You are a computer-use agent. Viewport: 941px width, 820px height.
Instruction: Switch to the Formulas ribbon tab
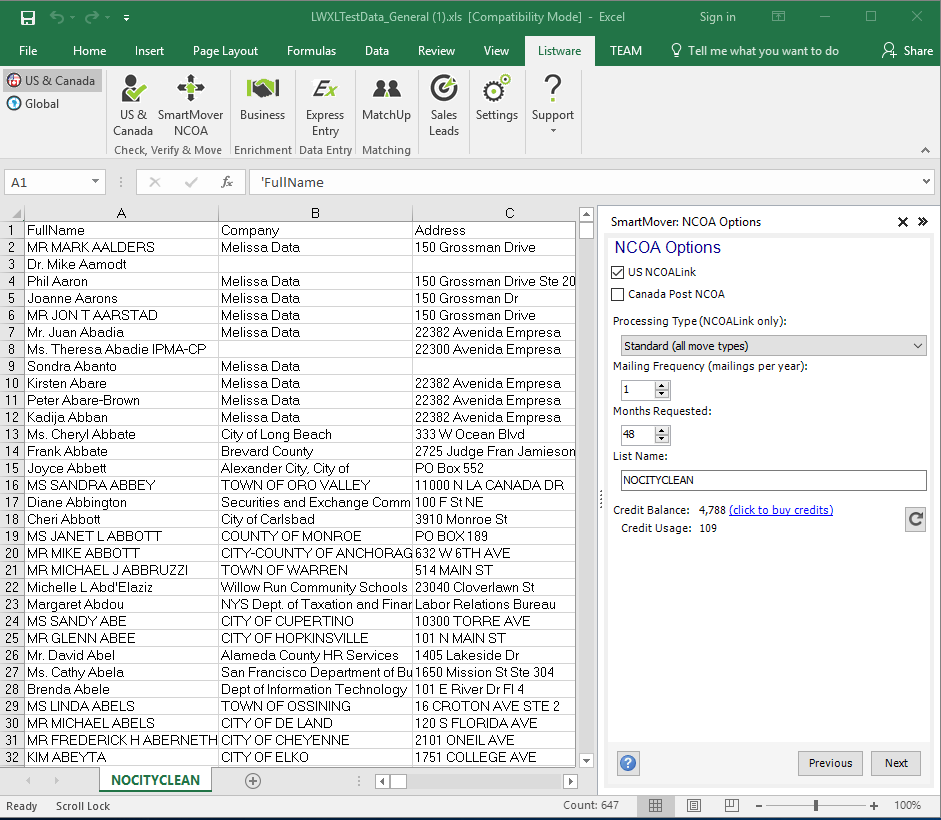[x=311, y=51]
